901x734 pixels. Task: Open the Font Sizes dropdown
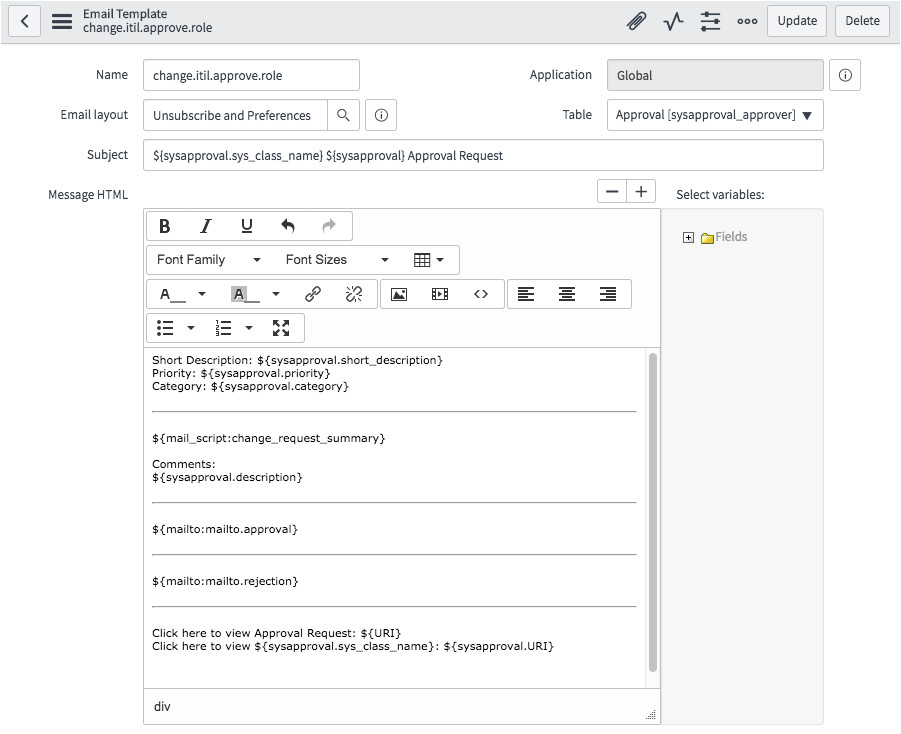click(x=337, y=260)
